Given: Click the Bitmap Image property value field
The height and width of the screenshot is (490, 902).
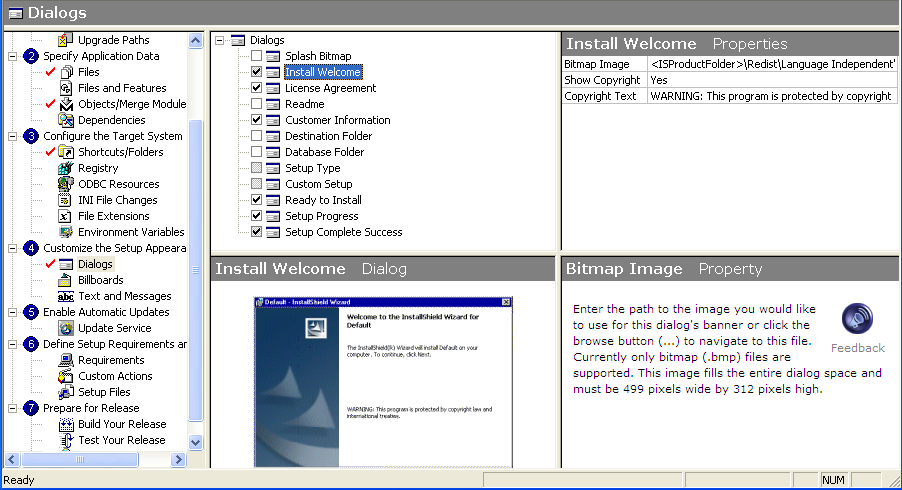Looking at the screenshot, I should click(x=773, y=64).
